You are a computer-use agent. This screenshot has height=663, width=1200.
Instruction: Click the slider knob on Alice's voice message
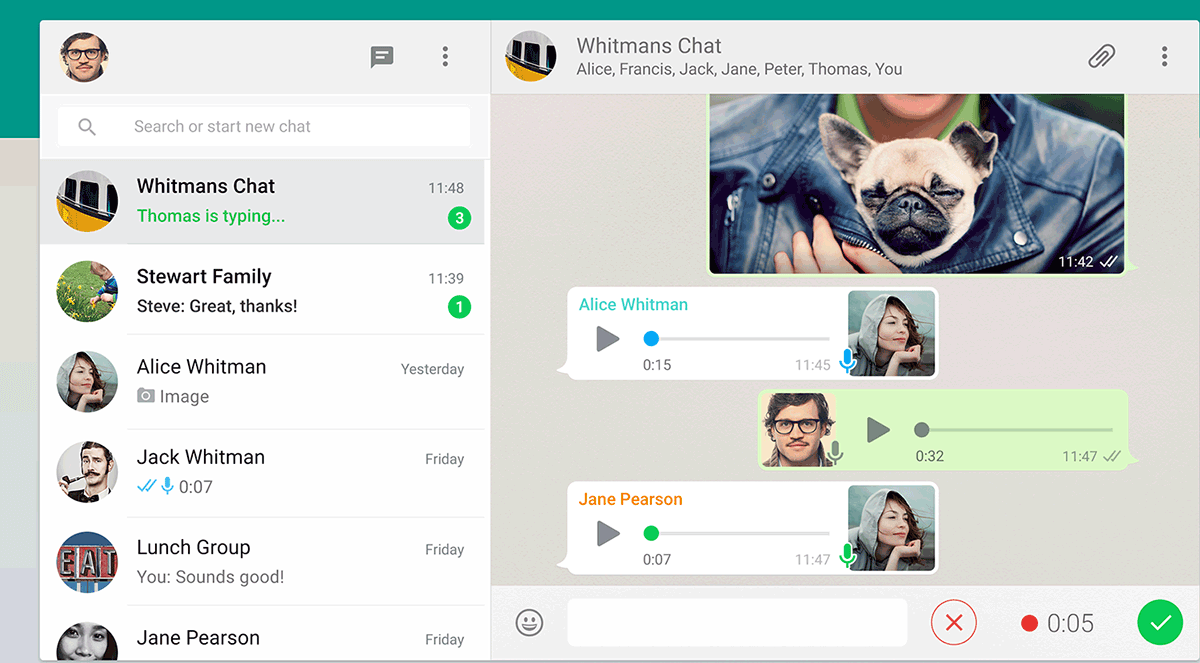pyautogui.click(x=651, y=339)
